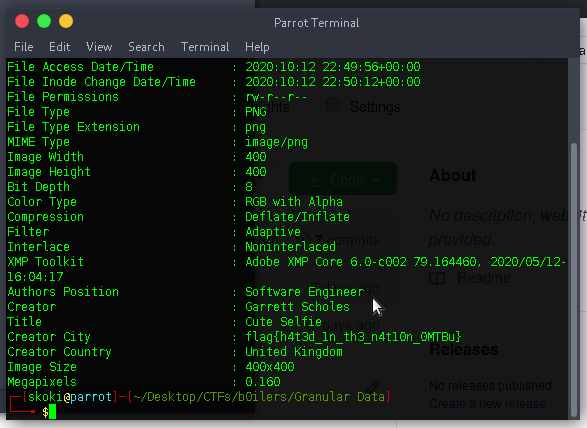Image resolution: width=587 pixels, height=428 pixels.
Task: Click the flag text in Creator City
Action: (x=353, y=337)
